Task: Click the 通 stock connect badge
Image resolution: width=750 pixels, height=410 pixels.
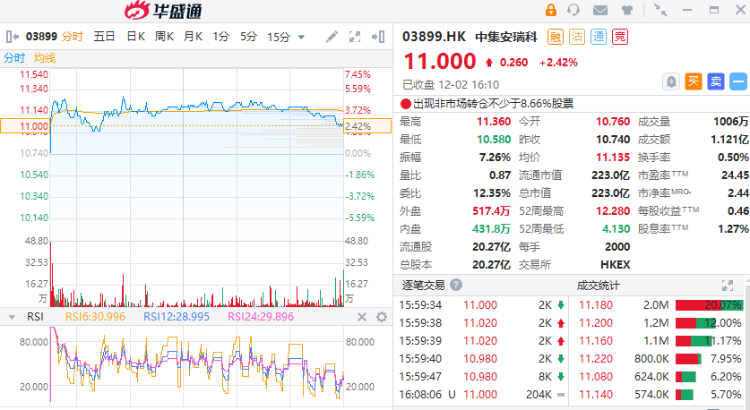Action: (x=598, y=37)
